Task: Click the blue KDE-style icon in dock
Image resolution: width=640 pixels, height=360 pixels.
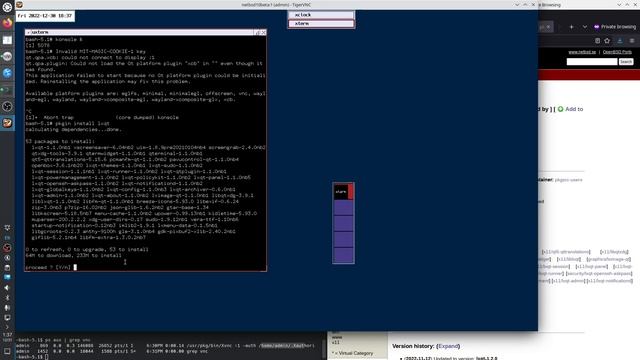Action: pyautogui.click(x=7, y=73)
